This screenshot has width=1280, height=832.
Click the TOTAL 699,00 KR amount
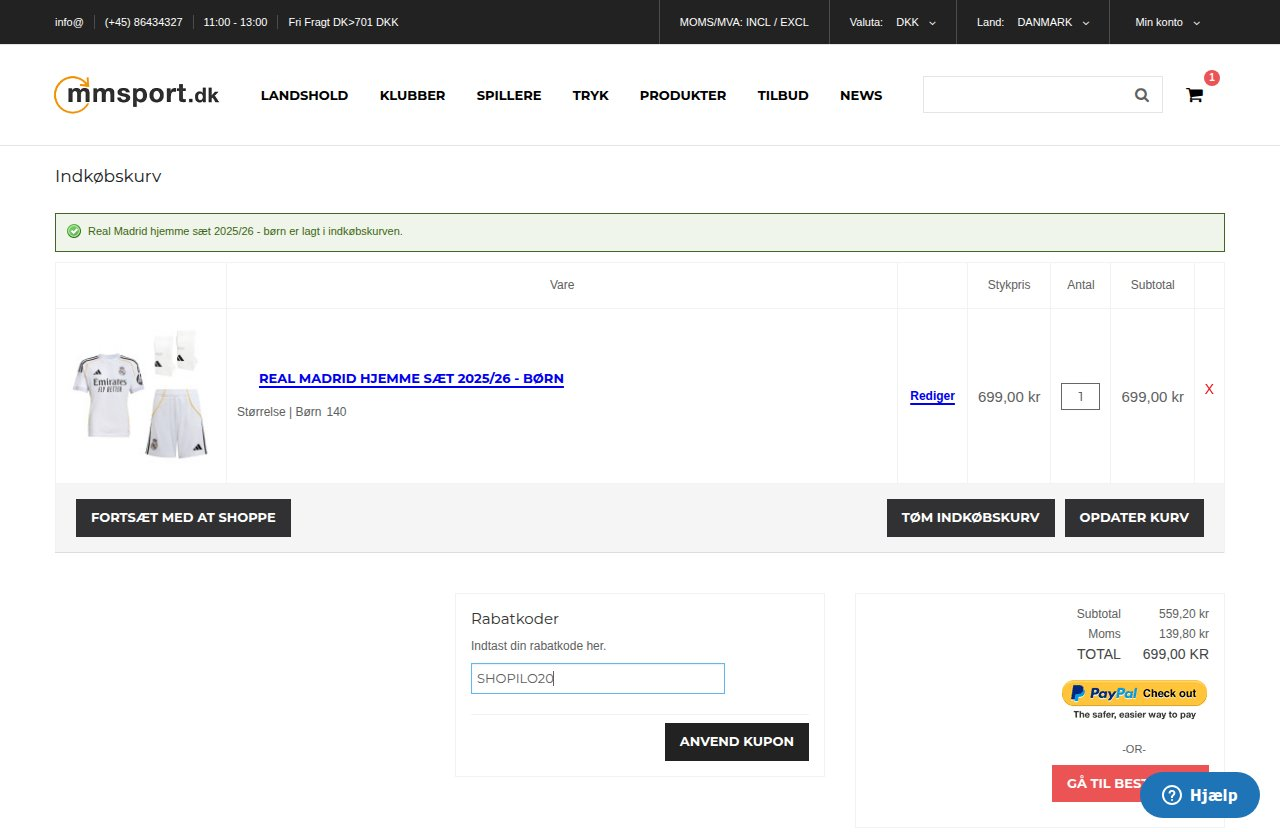coord(1176,654)
